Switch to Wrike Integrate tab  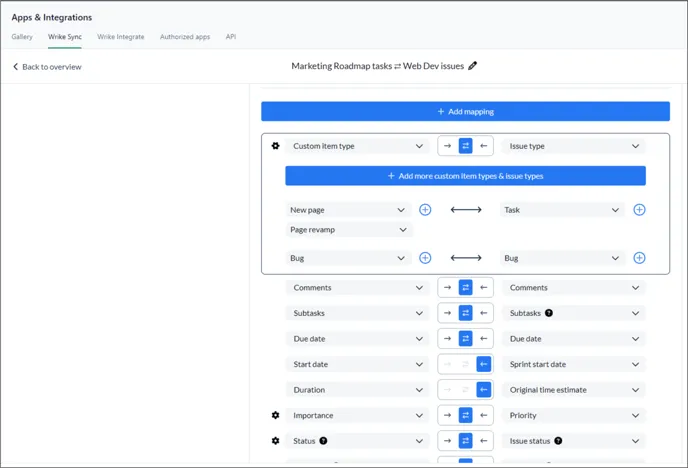coord(121,37)
